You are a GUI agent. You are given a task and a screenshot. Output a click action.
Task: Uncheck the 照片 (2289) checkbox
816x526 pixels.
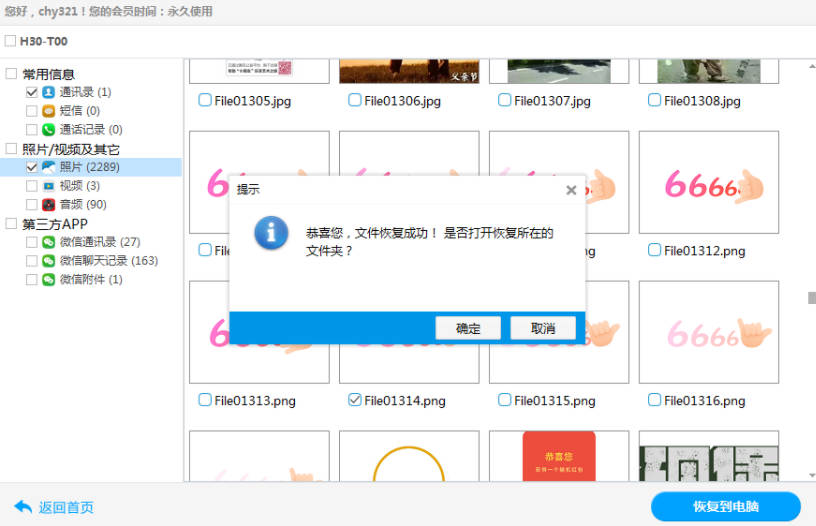pyautogui.click(x=32, y=167)
